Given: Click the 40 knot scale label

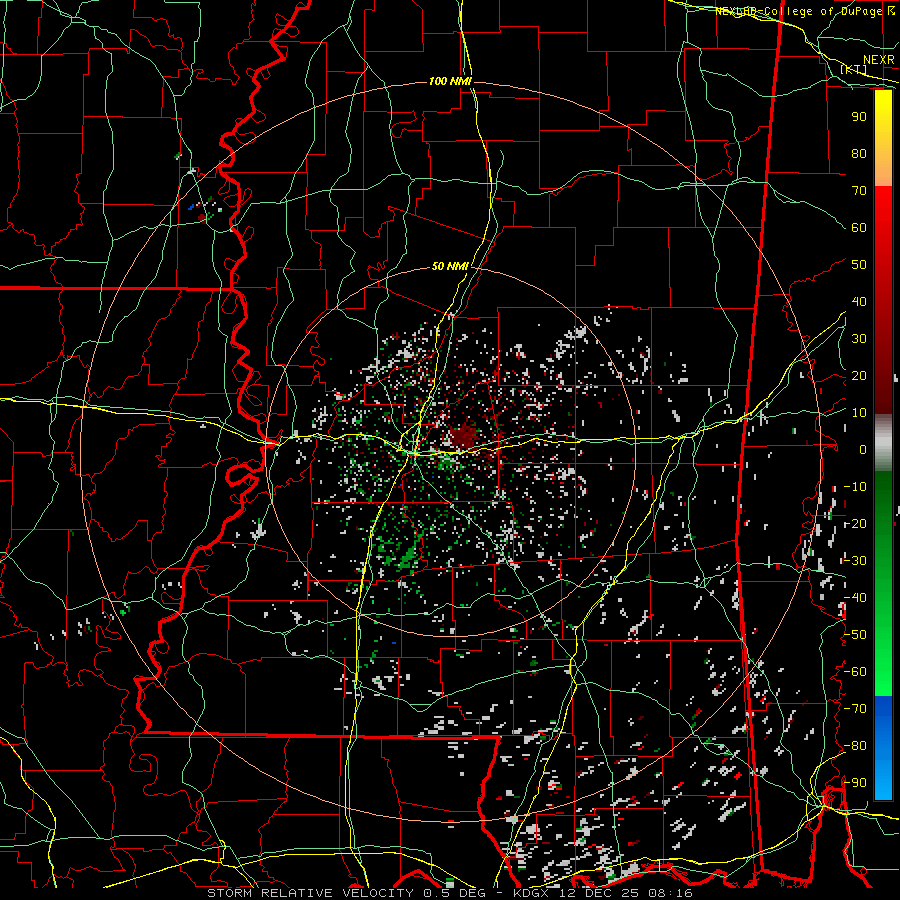Looking at the screenshot, I should point(859,301).
